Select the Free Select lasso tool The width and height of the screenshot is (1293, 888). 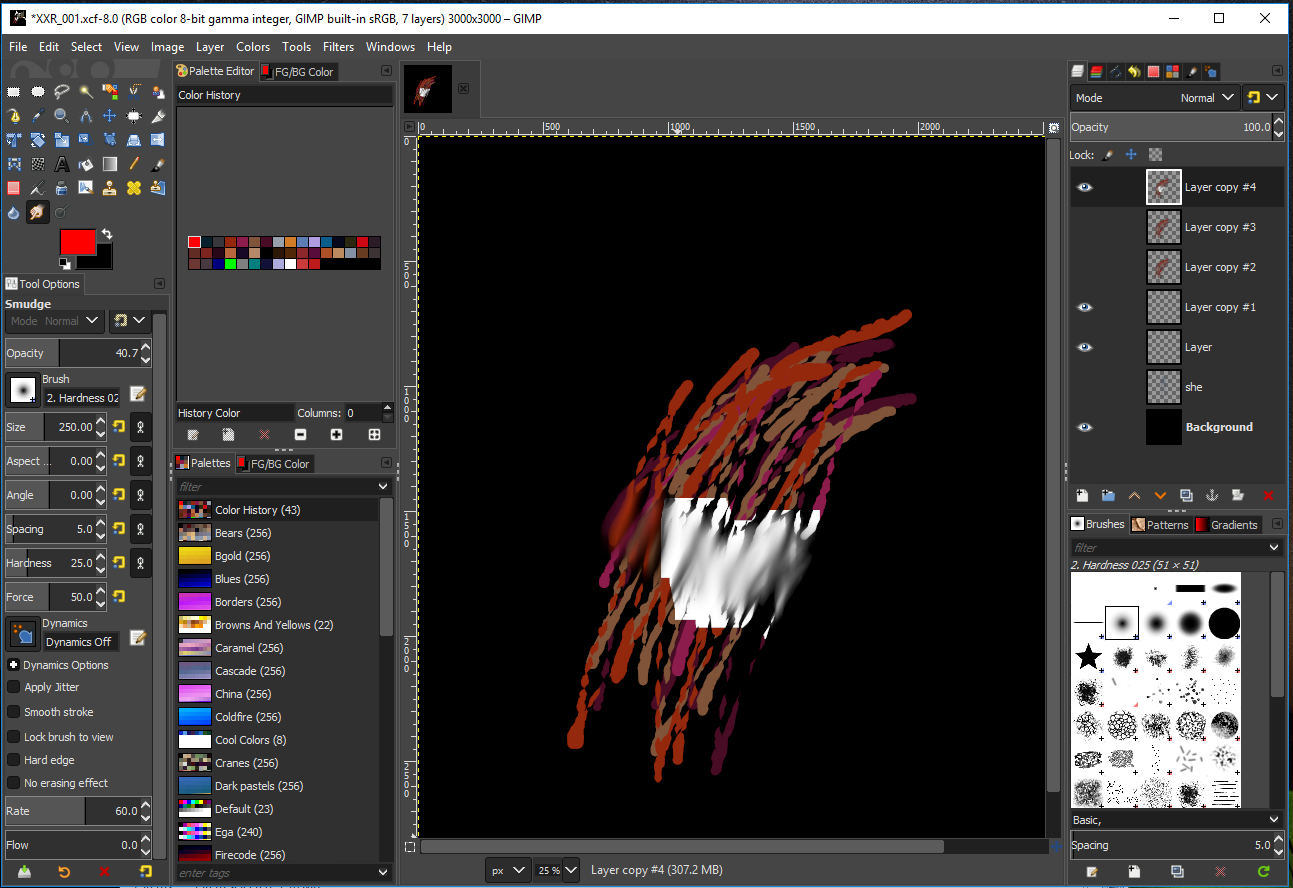pos(62,92)
